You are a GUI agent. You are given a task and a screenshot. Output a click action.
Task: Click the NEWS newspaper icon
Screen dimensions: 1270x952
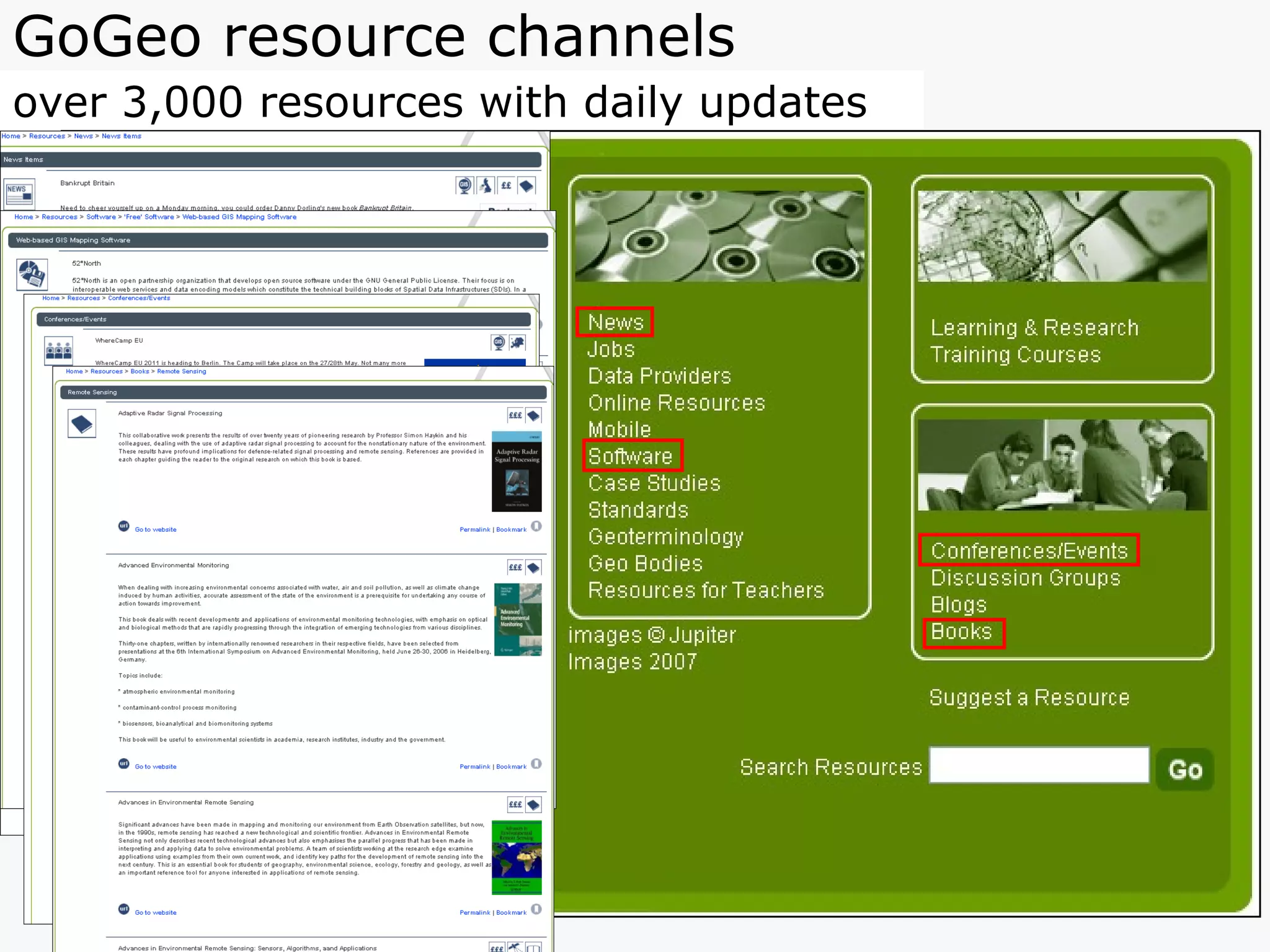[19, 193]
